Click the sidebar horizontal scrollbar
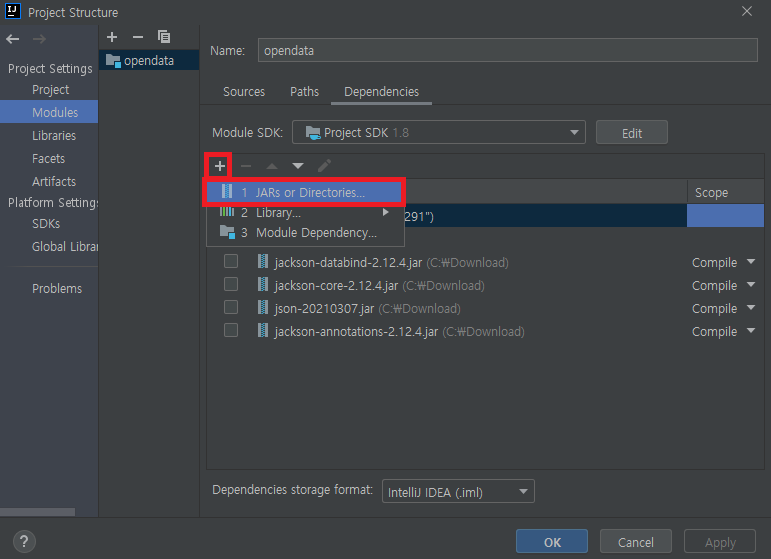Screen dimensions: 771x559 tap(37, 512)
